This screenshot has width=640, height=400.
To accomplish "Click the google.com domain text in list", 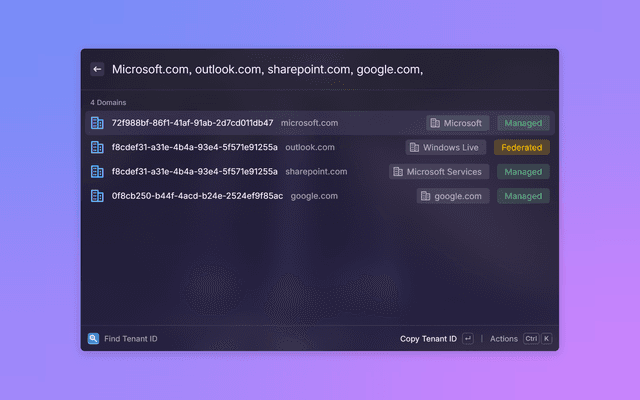I will 314,196.
